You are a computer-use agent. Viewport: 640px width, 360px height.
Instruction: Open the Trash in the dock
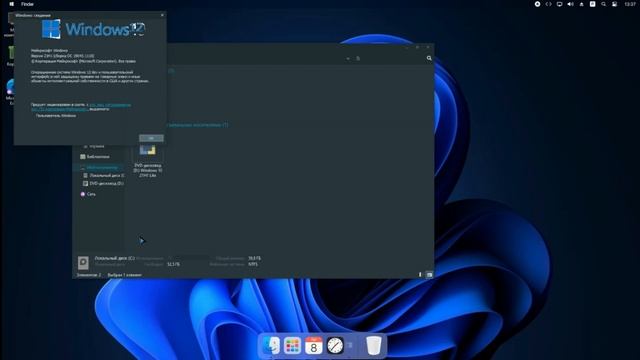point(373,346)
